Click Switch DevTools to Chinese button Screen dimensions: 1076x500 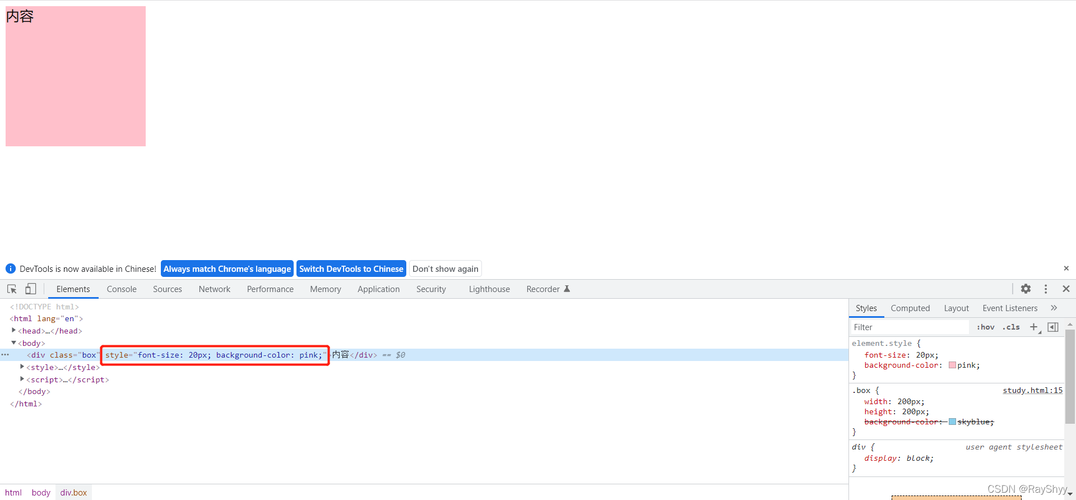tap(351, 269)
